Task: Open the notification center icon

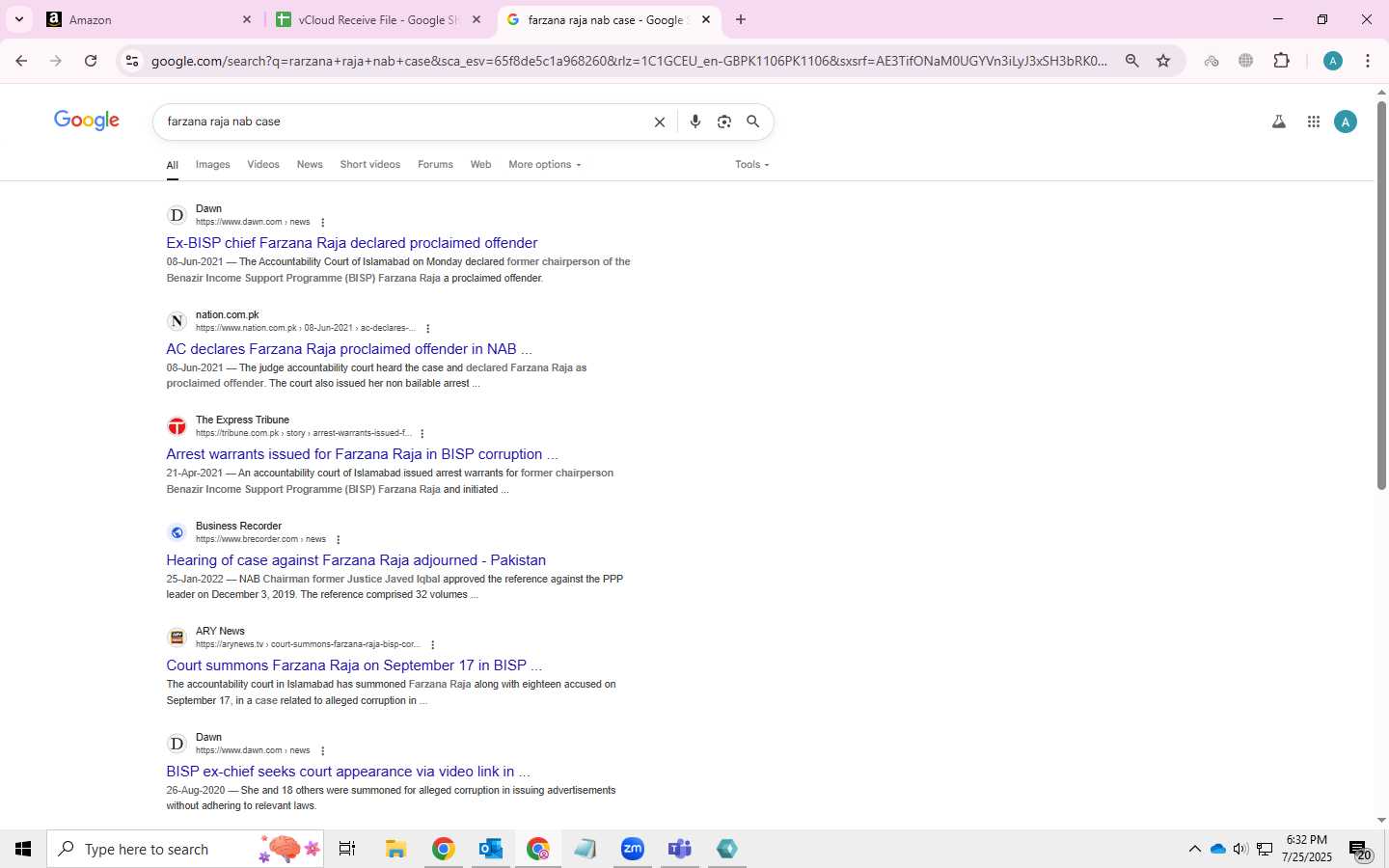Action: click(x=1360, y=851)
